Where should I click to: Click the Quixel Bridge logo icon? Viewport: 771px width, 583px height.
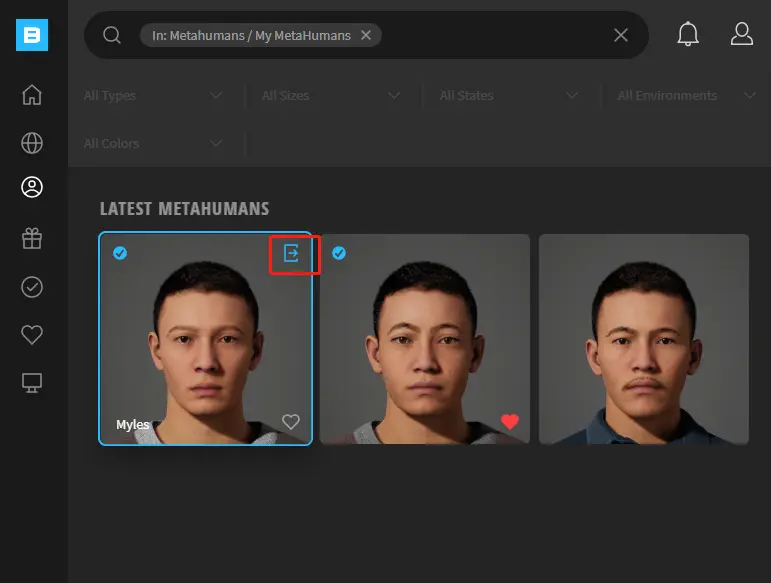tap(32, 35)
